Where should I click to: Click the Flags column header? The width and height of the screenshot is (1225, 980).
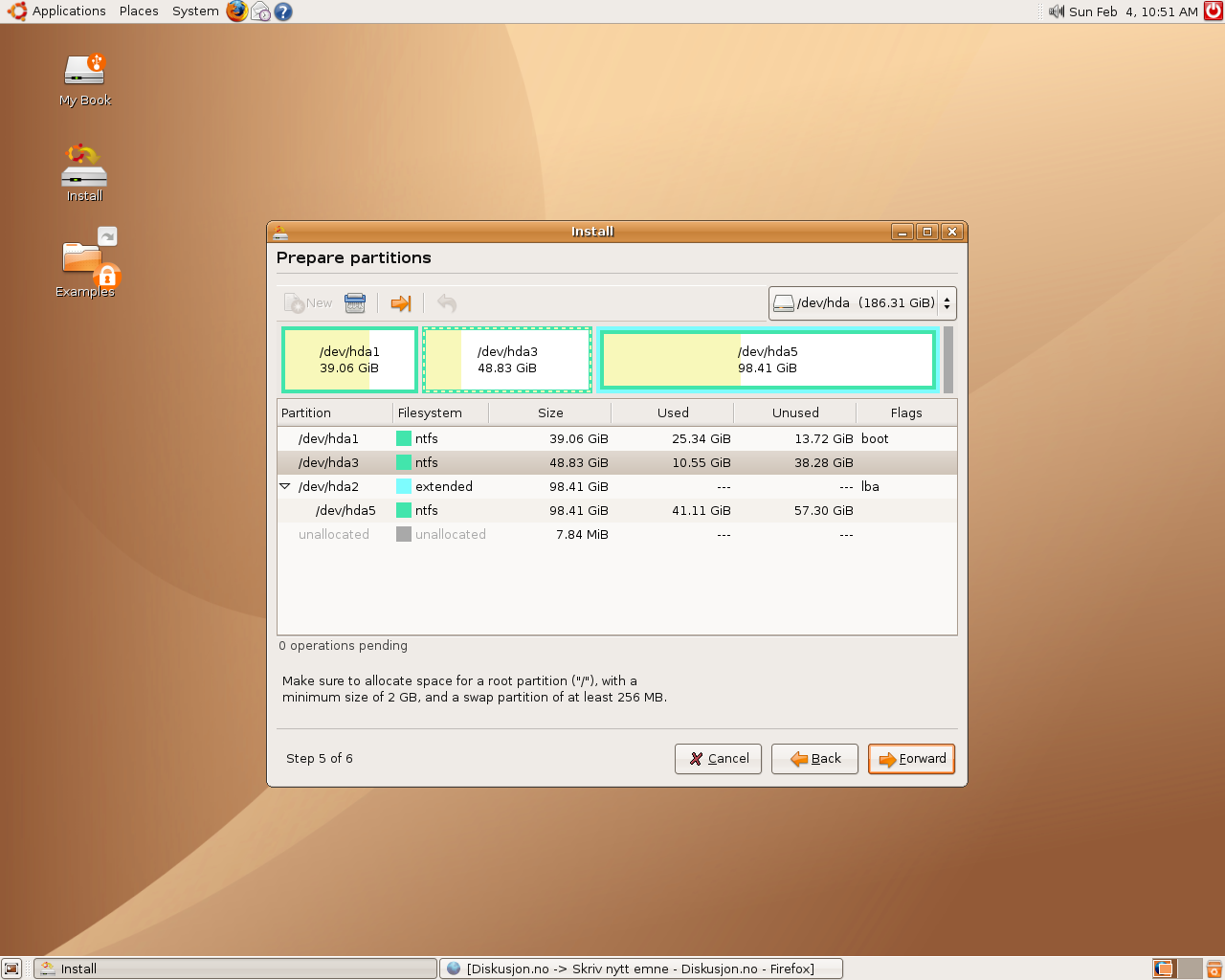click(906, 413)
